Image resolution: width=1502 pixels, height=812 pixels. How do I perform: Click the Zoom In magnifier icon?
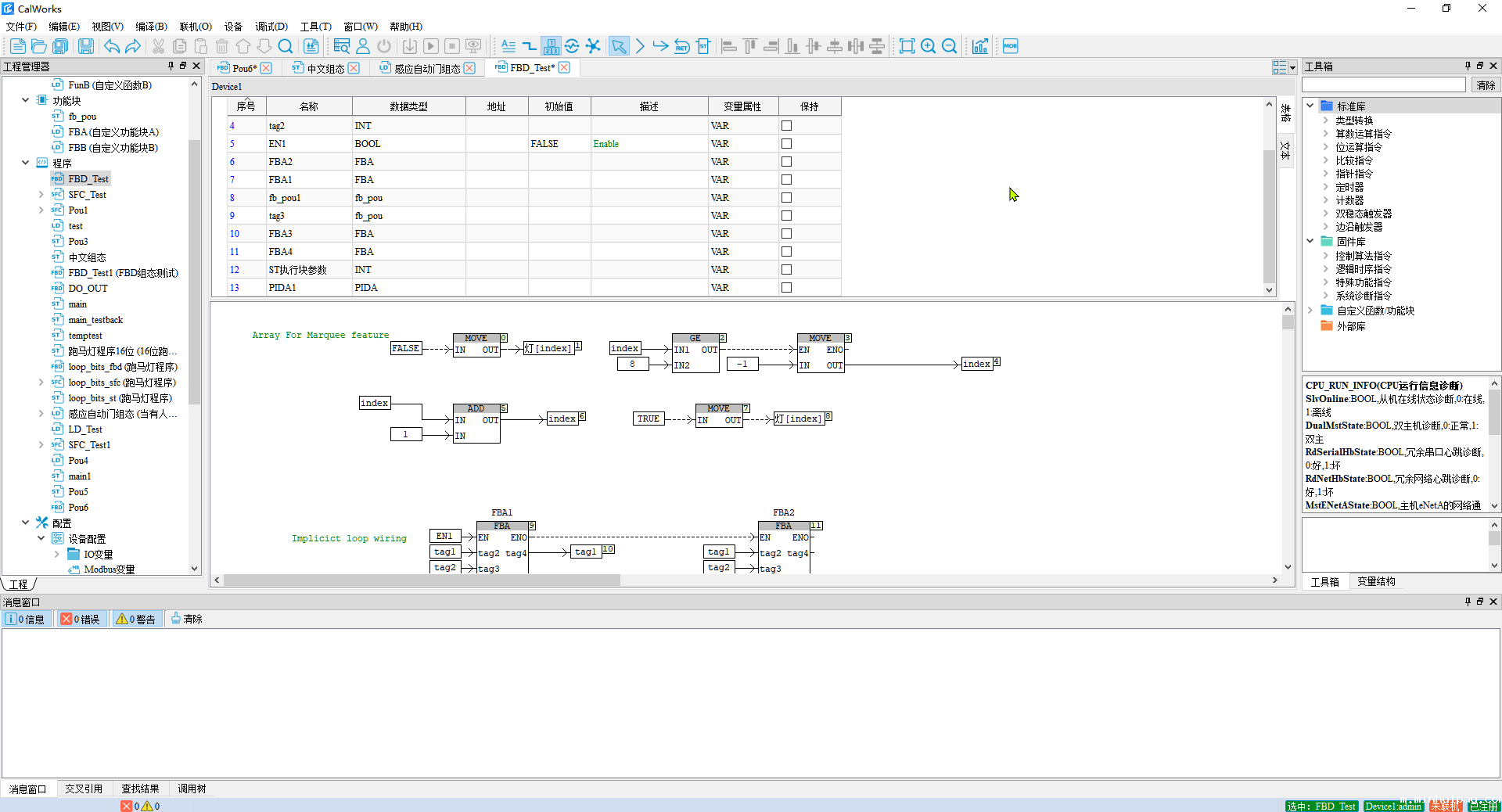928,46
